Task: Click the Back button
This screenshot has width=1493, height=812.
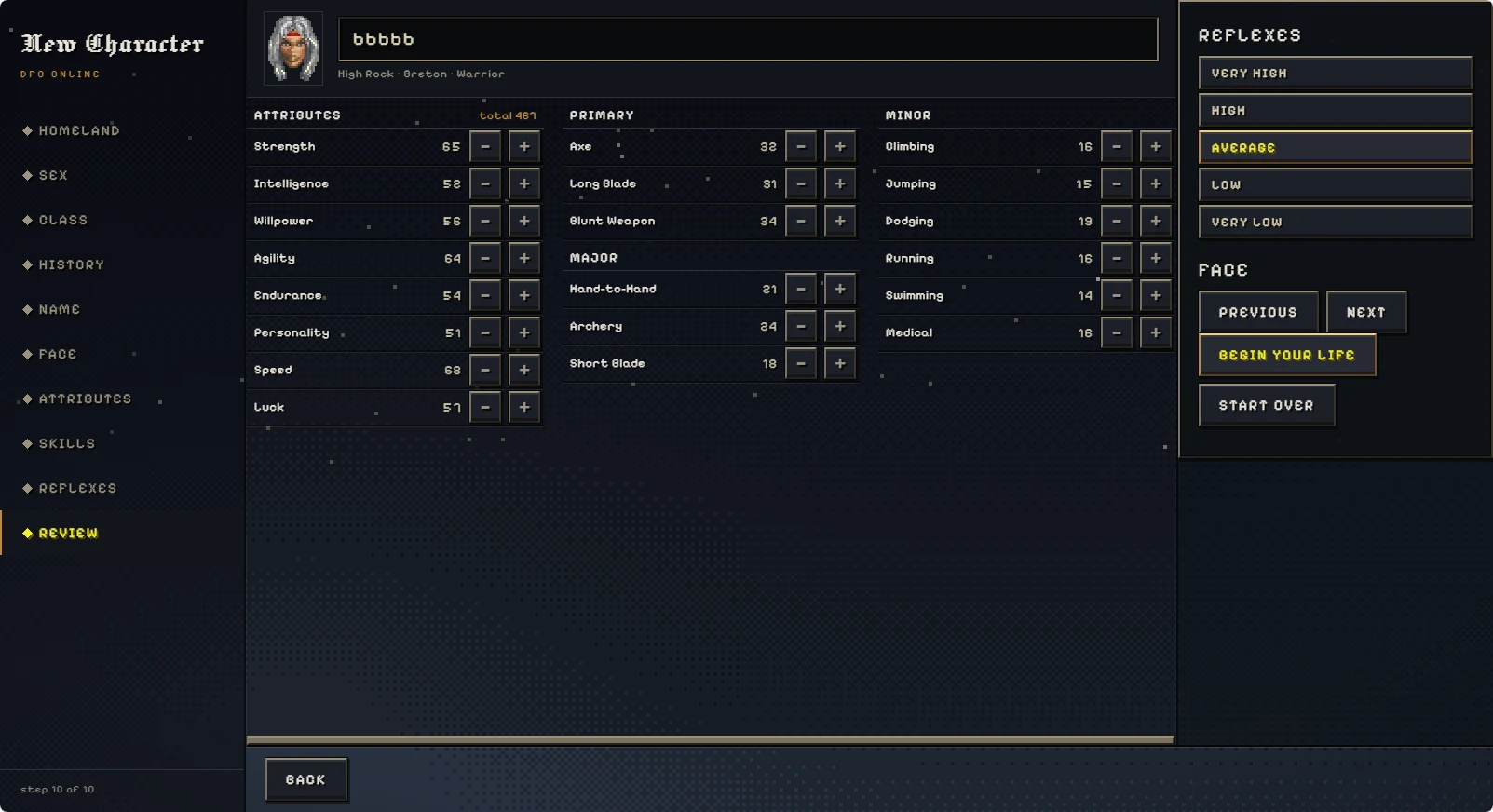Action: [305, 779]
